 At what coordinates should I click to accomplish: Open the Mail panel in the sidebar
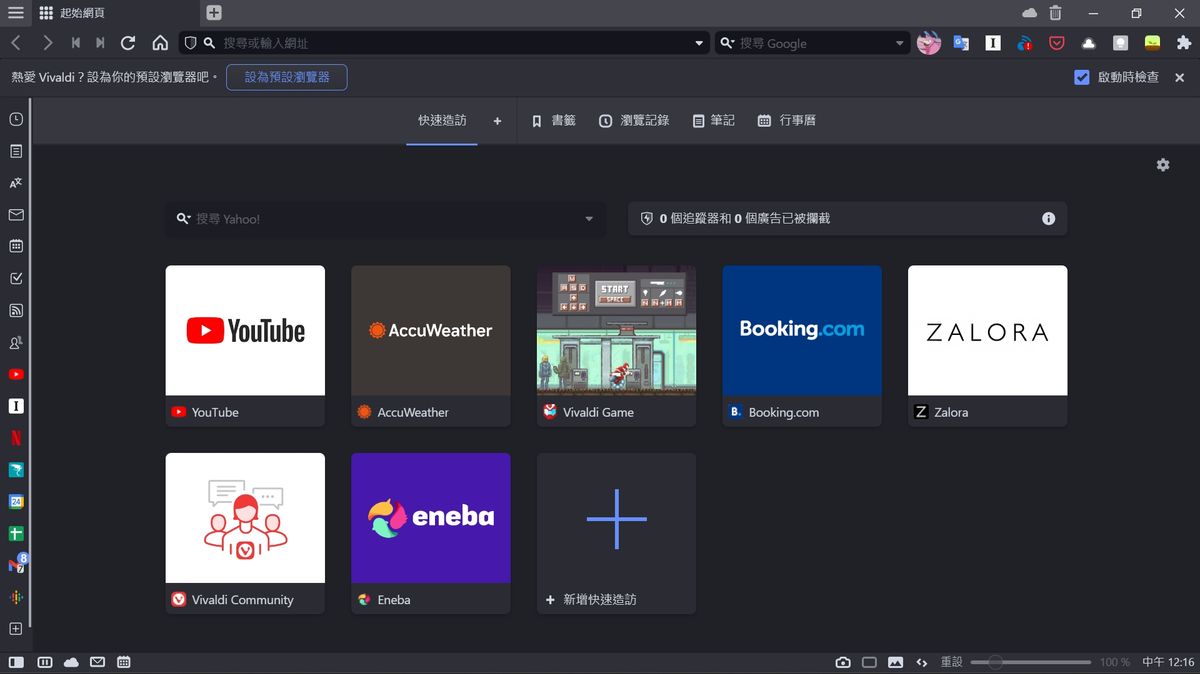(16, 215)
